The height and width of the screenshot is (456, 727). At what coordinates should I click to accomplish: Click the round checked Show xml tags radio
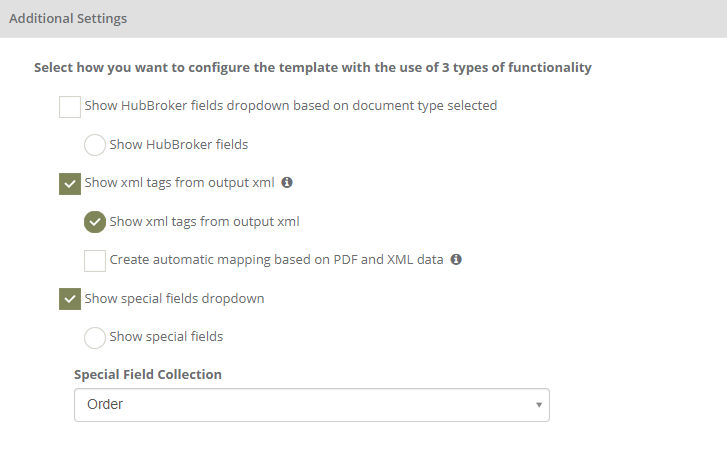(x=95, y=222)
